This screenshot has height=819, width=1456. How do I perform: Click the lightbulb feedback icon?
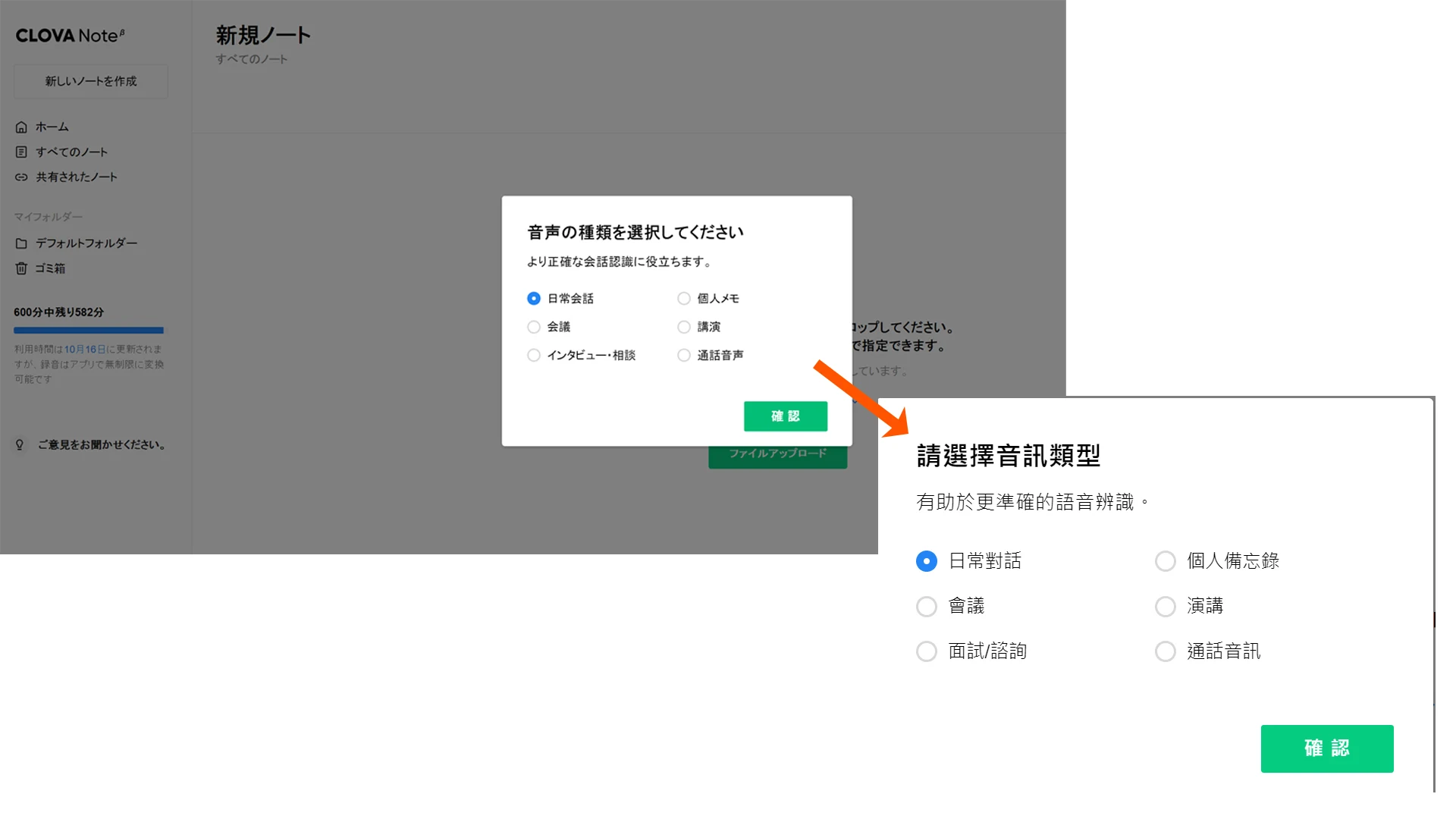pos(20,444)
